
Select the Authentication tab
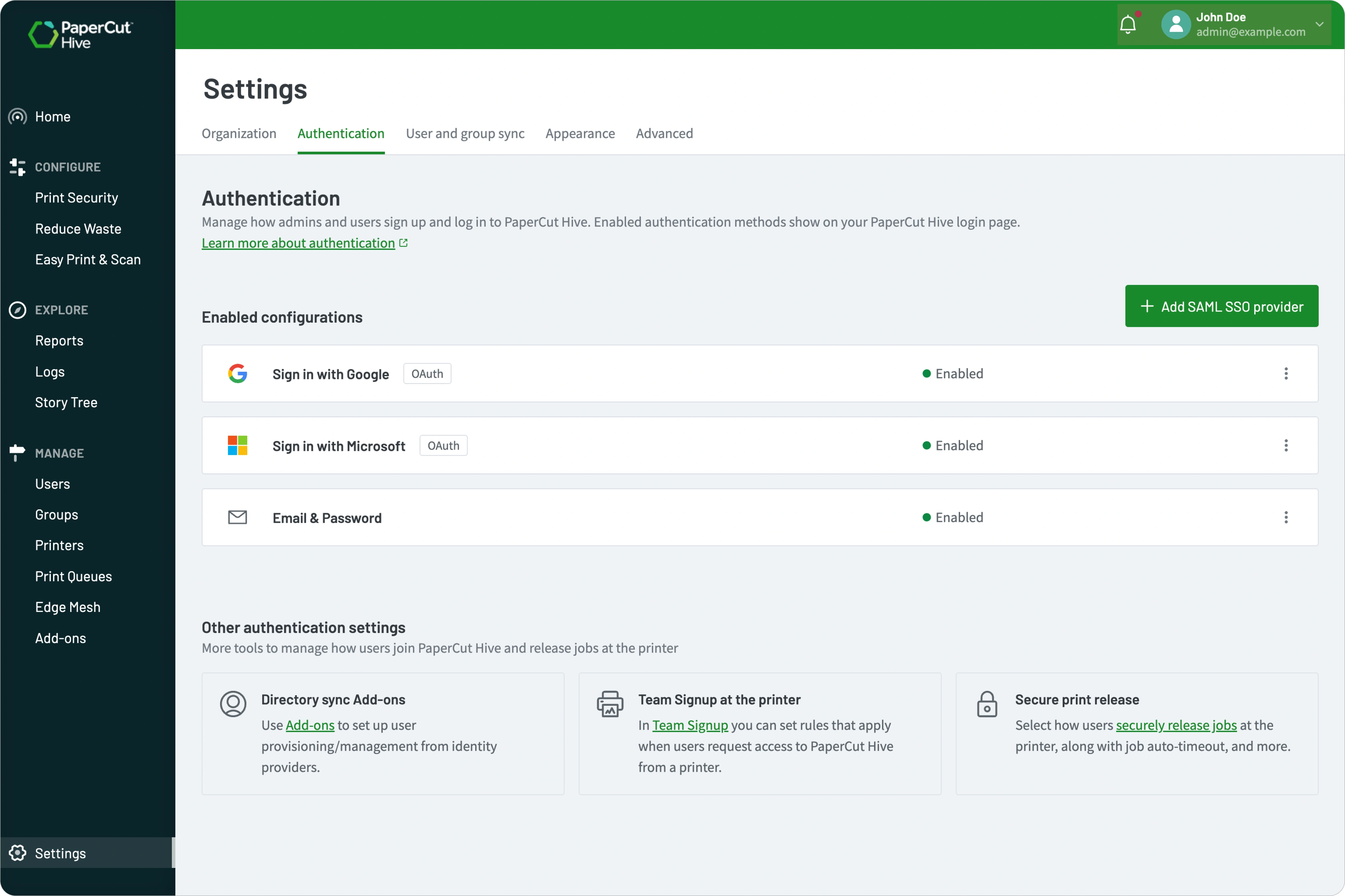(341, 134)
